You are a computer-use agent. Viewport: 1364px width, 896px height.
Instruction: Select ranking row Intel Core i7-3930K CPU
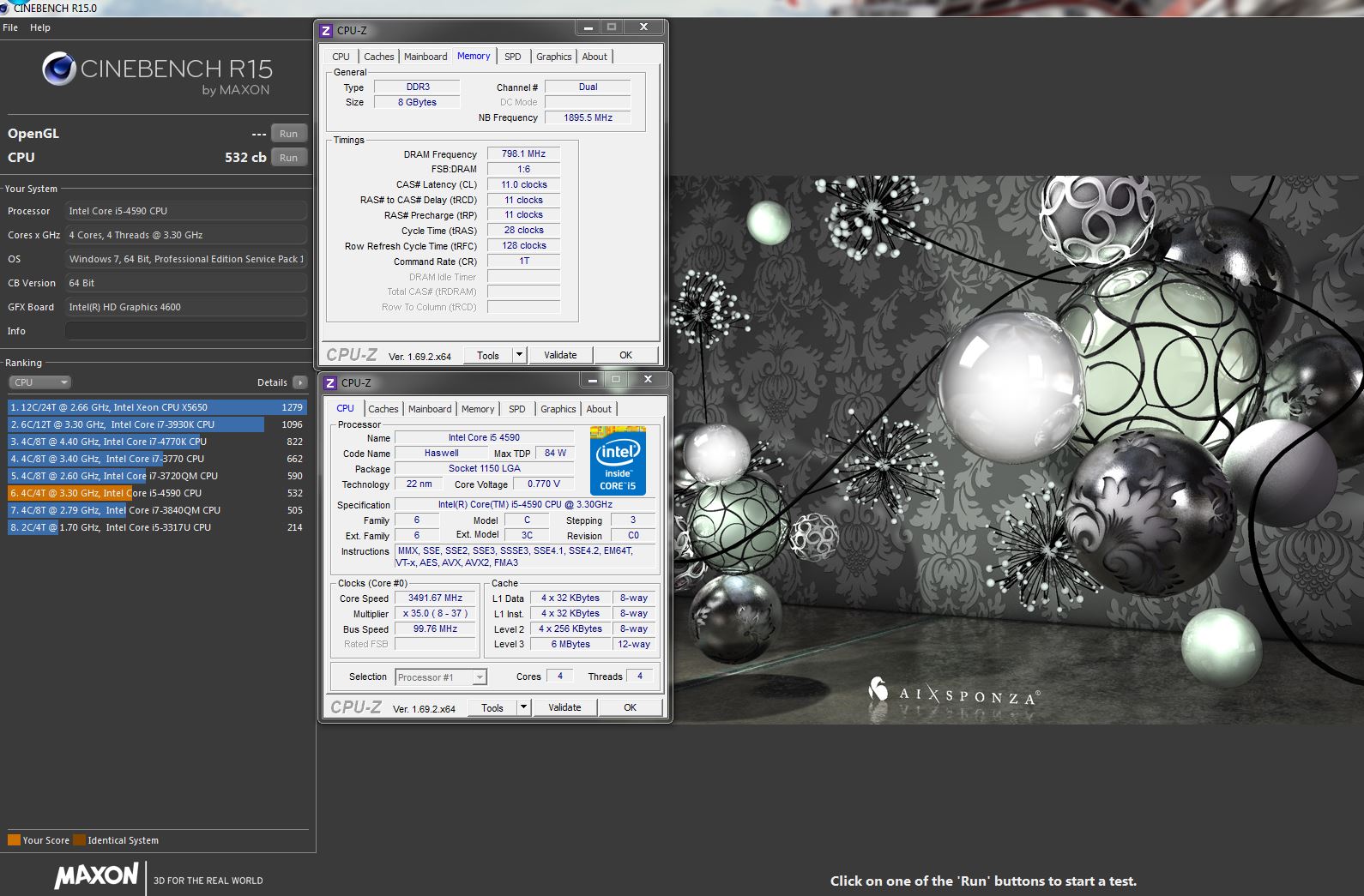(157, 424)
